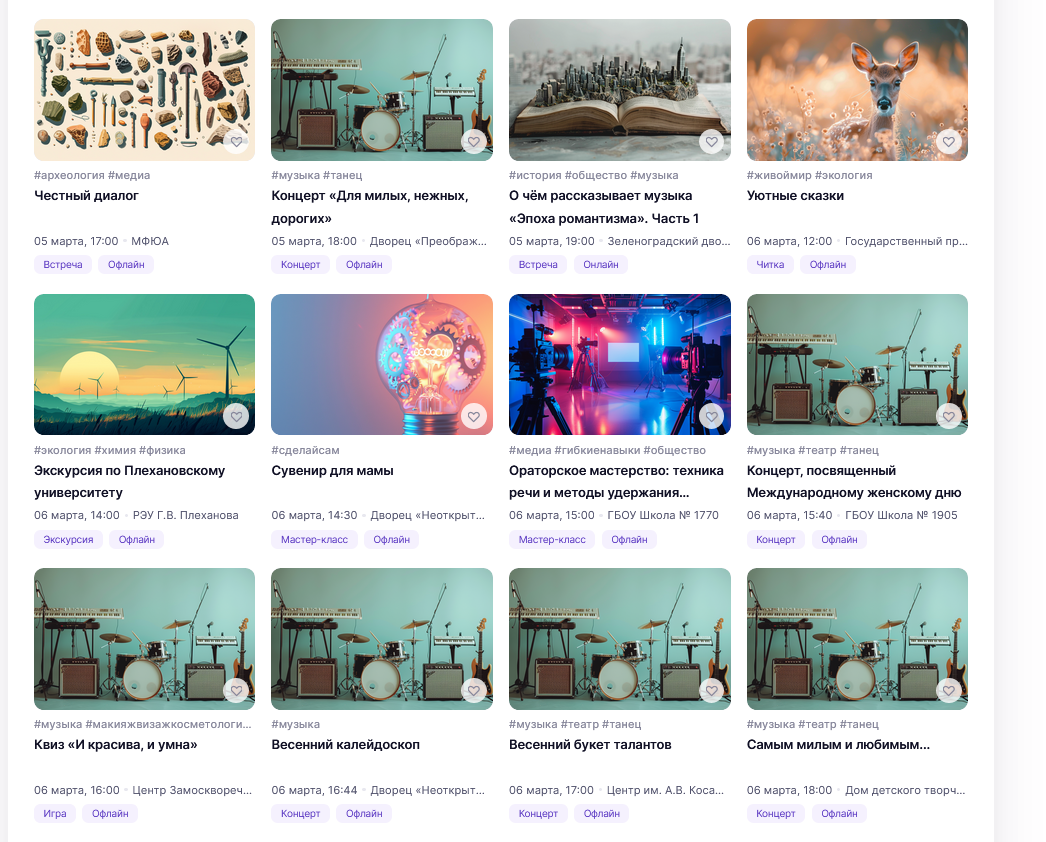The image size is (1046, 842).
Task: Click venue text «МФЮА»
Action: [x=150, y=242]
